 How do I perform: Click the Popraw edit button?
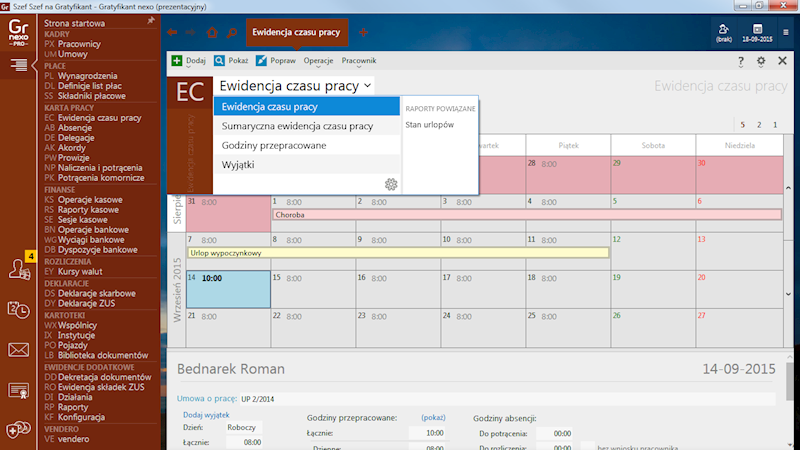pyautogui.click(x=276, y=61)
